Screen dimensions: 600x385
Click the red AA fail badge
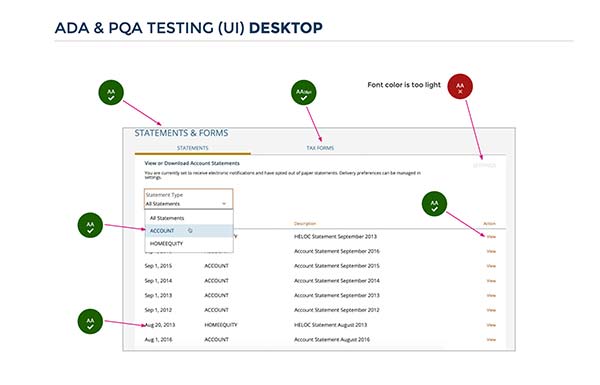[460, 86]
